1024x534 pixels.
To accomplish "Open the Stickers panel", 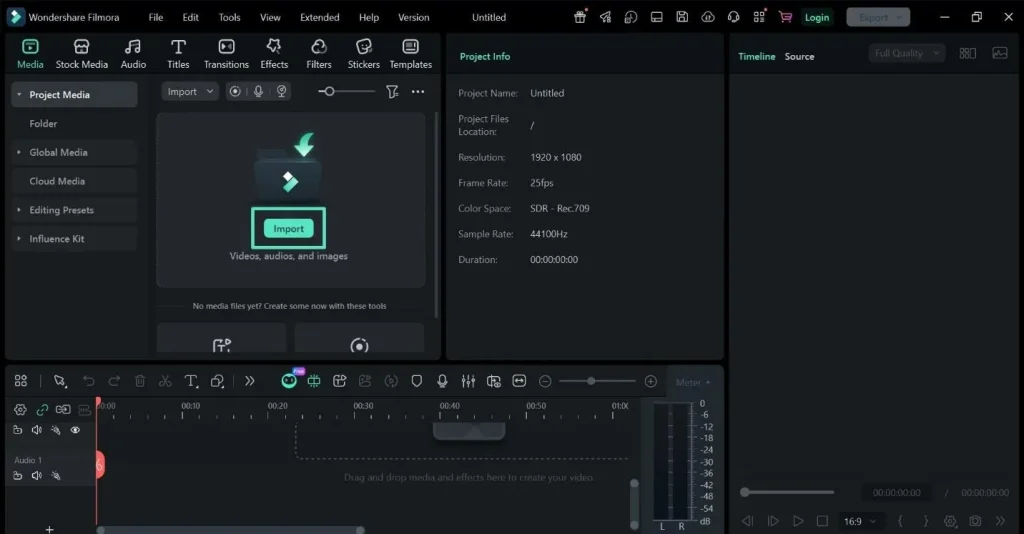I will 364,54.
